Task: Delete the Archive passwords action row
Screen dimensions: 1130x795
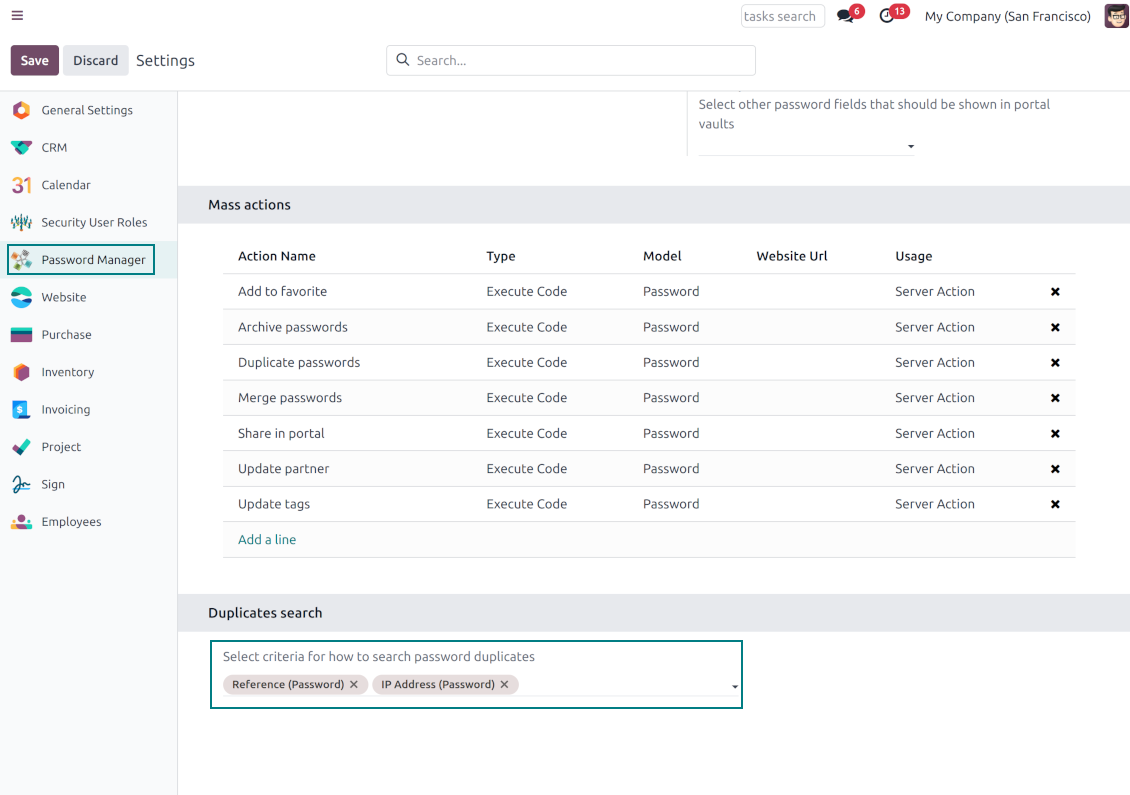Action: (1055, 327)
